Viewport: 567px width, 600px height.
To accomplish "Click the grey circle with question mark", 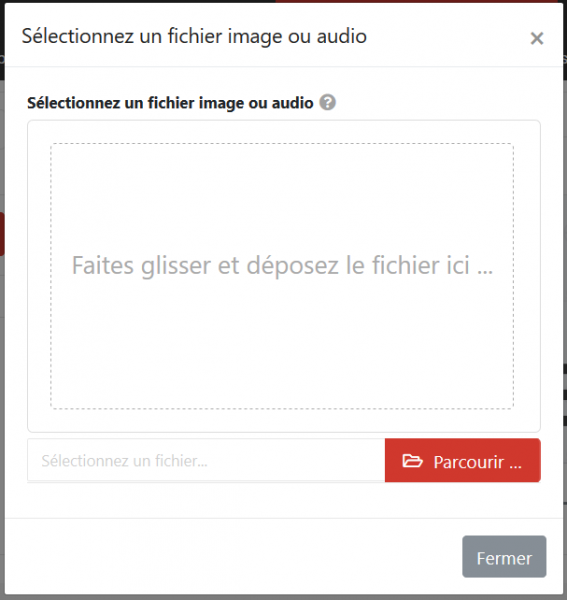I will pos(327,103).
